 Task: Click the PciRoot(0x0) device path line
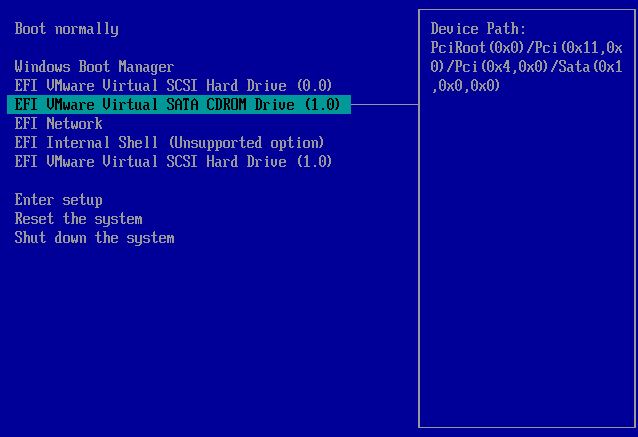[x=525, y=48]
